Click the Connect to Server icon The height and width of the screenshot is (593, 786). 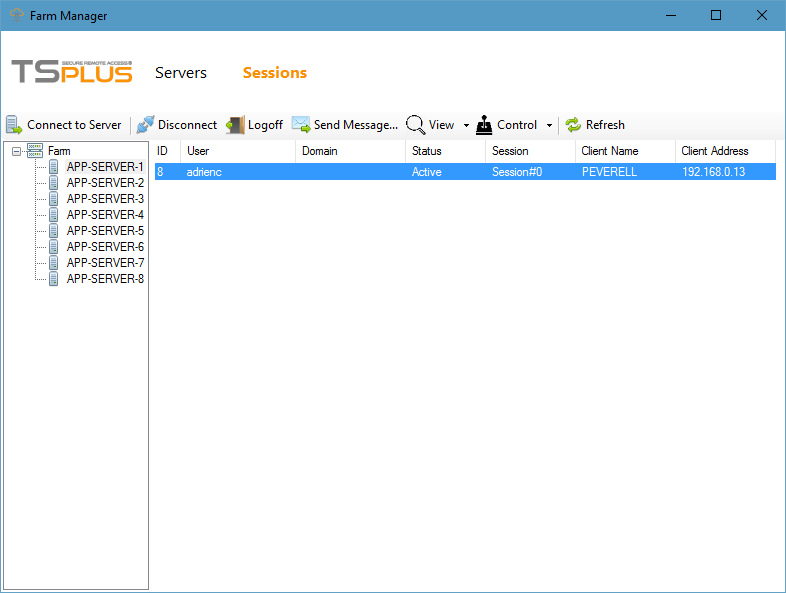click(14, 125)
